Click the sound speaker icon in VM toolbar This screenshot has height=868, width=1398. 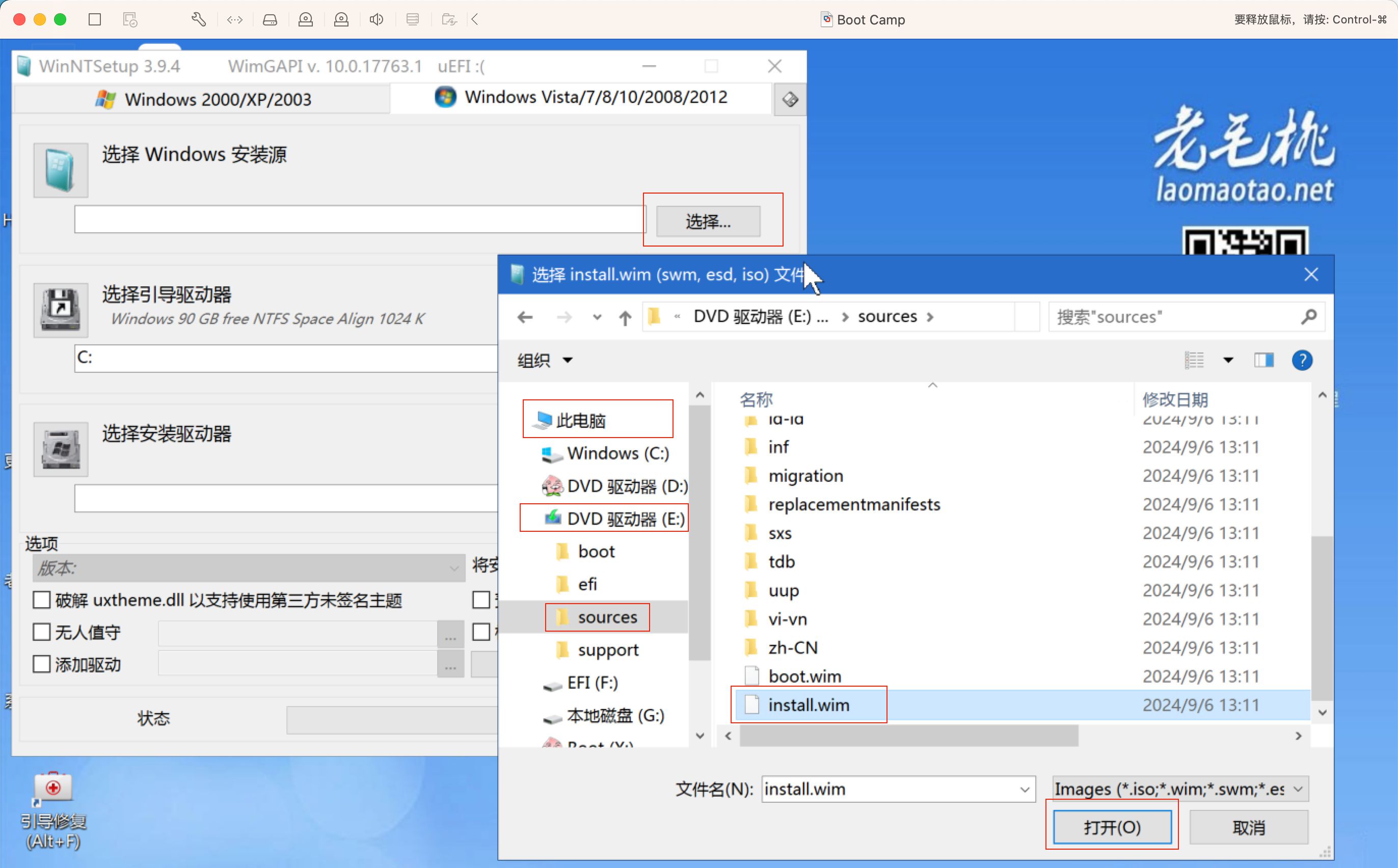[377, 19]
